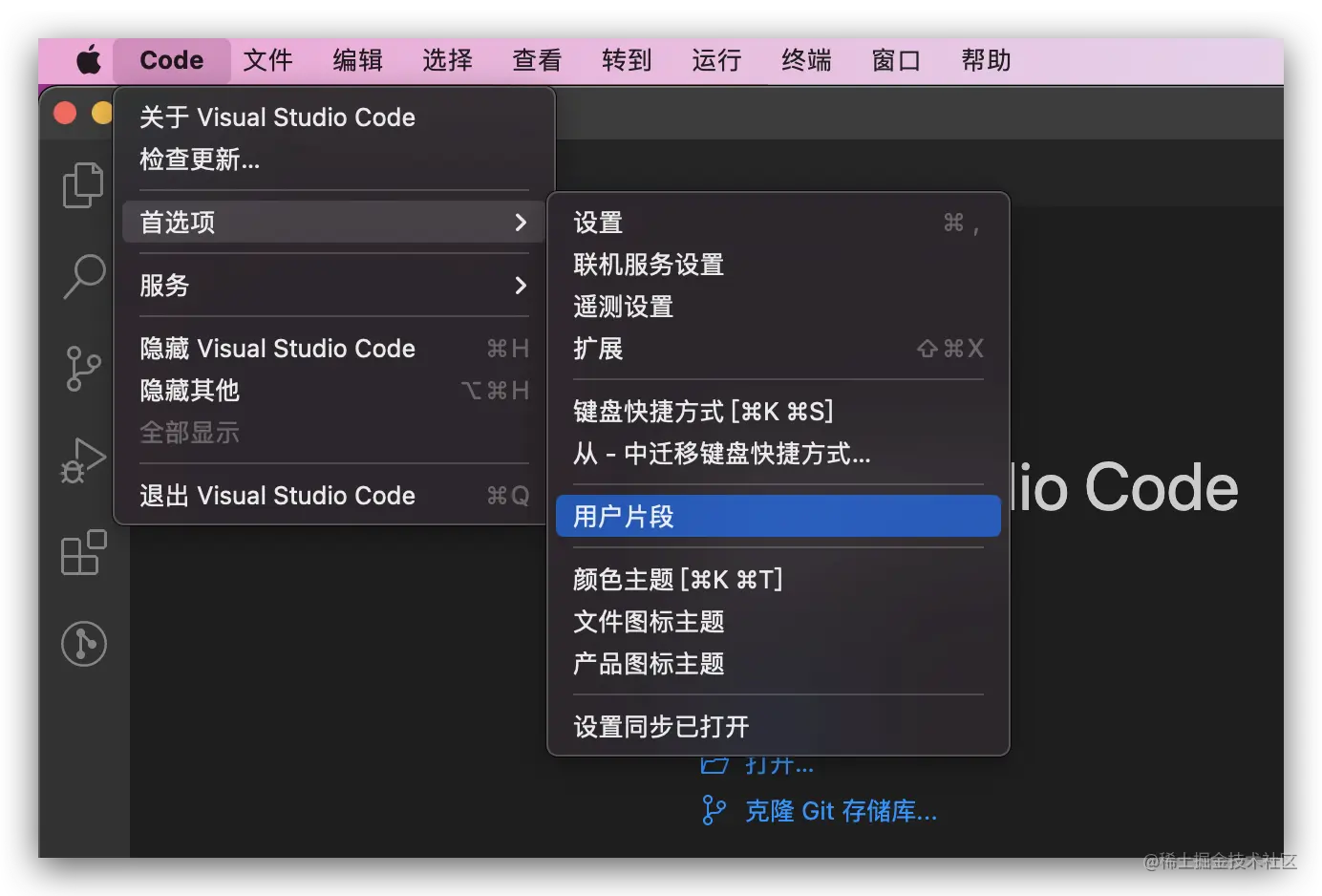Image resolution: width=1322 pixels, height=896 pixels.
Task: Select 文件图标主题
Action: [778, 622]
